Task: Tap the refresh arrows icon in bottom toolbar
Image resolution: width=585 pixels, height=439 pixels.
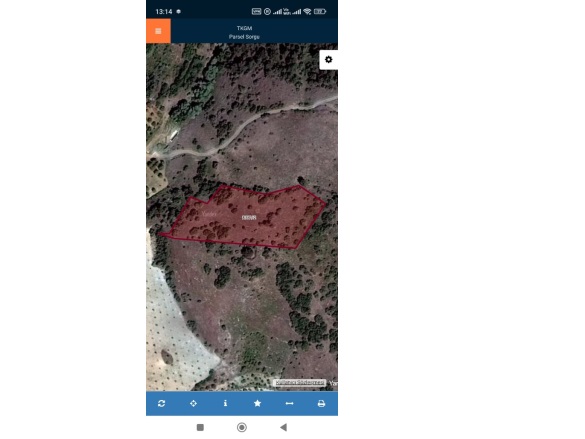Action: [162, 404]
